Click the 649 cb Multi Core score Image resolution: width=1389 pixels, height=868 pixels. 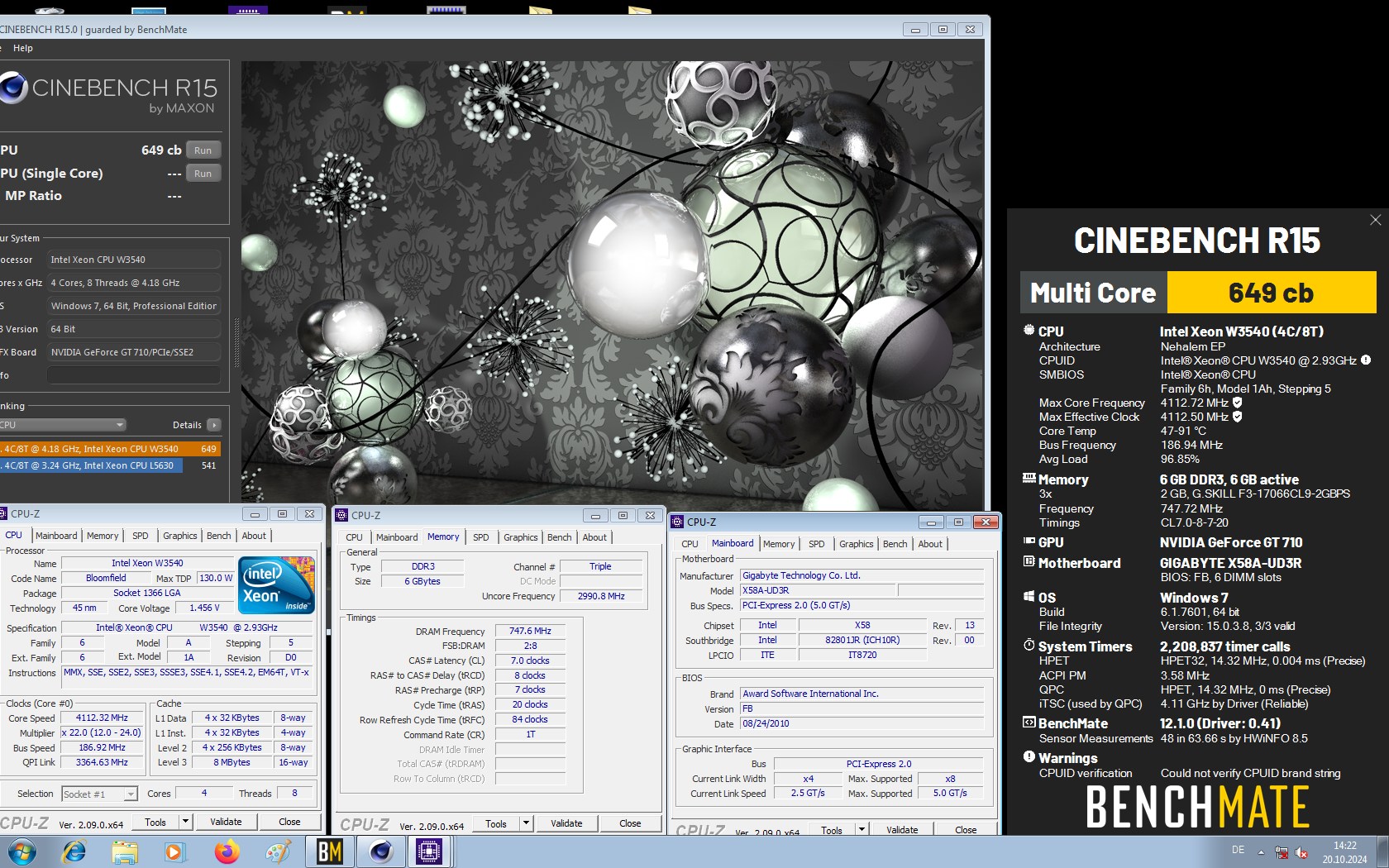pos(1271,293)
